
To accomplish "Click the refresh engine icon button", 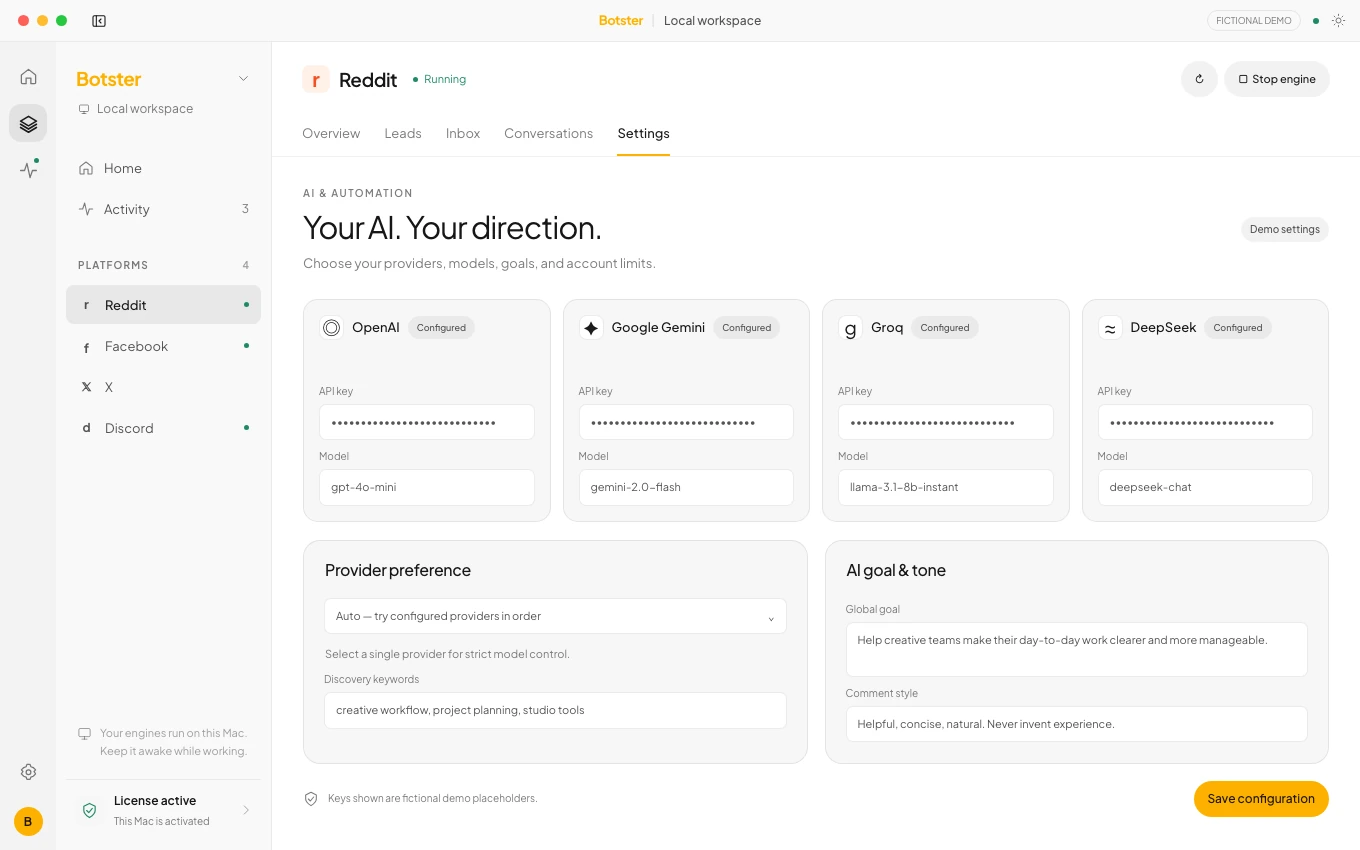I will 1199,79.
